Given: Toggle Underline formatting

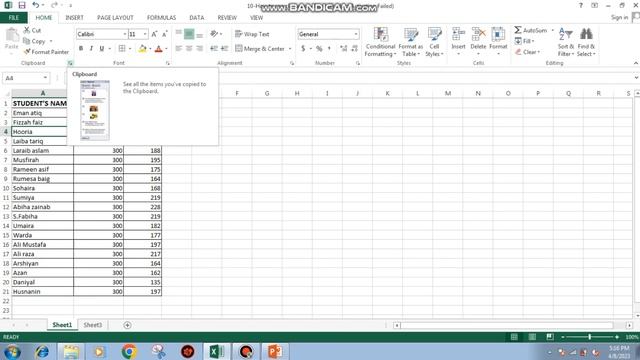Looking at the screenshot, I should point(102,49).
